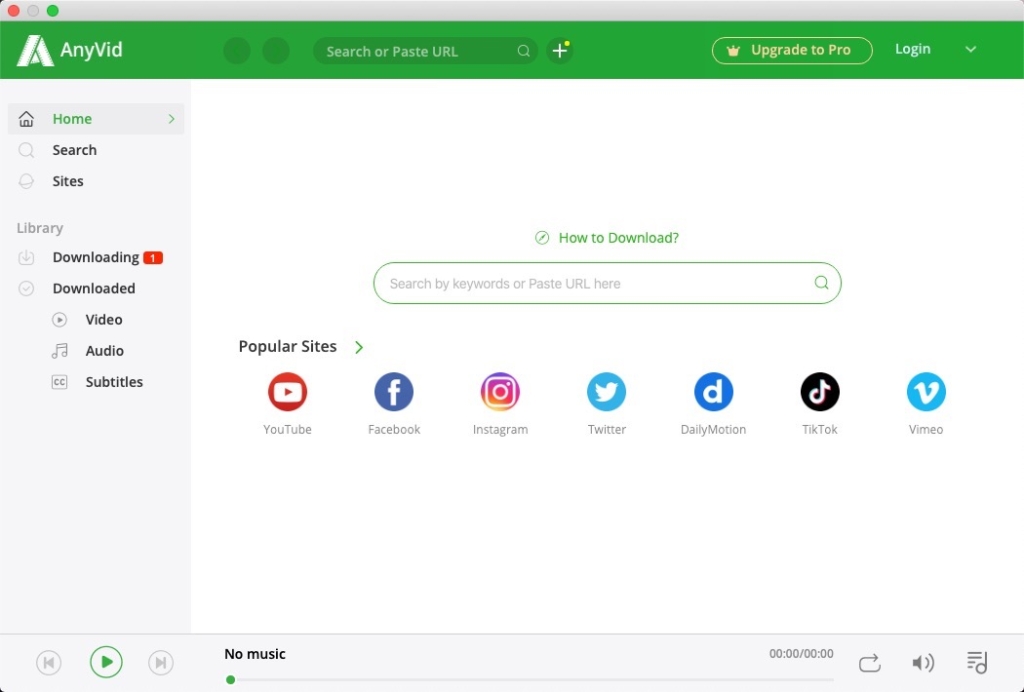Click the music progress slider handle
This screenshot has width=1024, height=692.
231,680
